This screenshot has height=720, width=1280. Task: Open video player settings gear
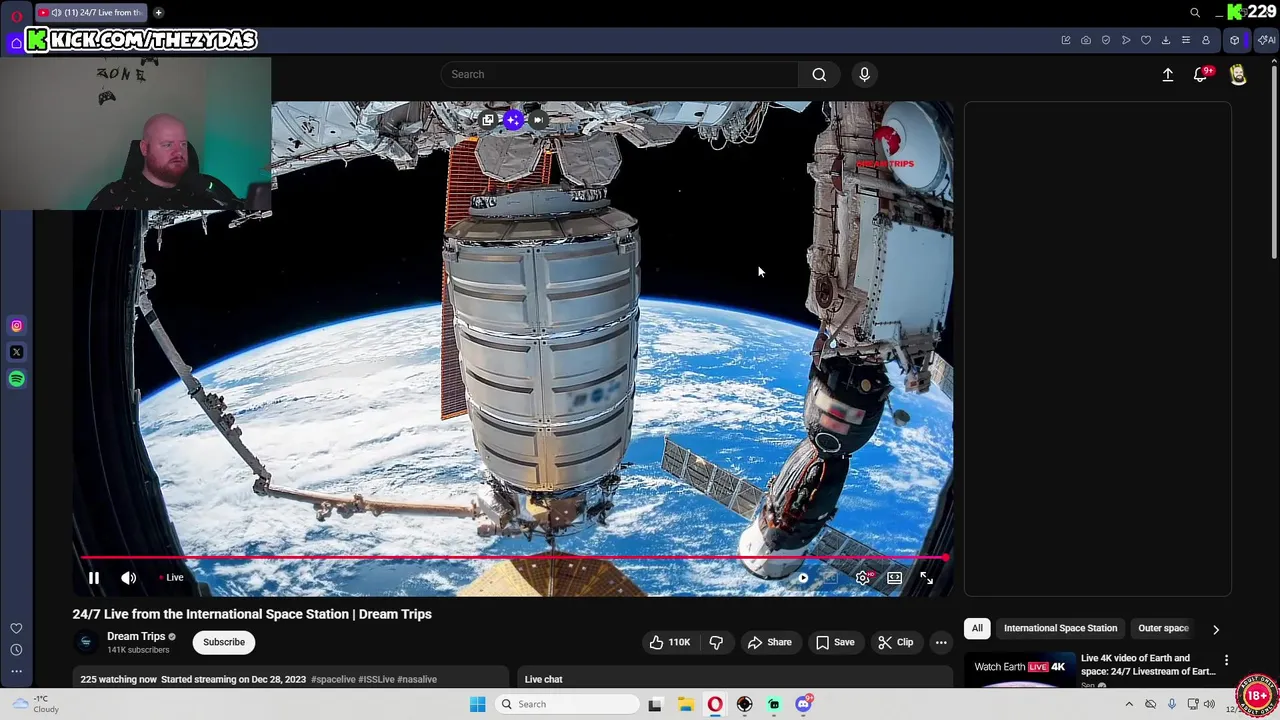coord(863,578)
